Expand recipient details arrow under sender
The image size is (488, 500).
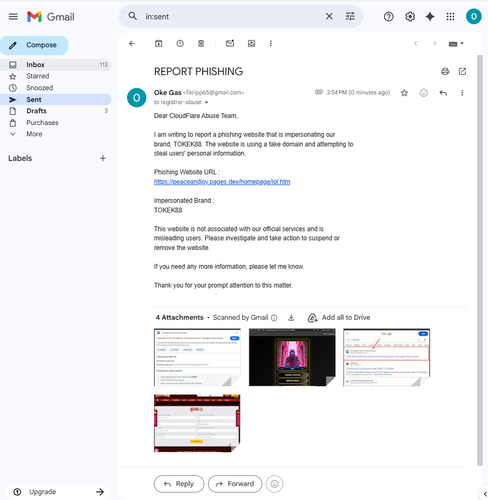coord(206,102)
